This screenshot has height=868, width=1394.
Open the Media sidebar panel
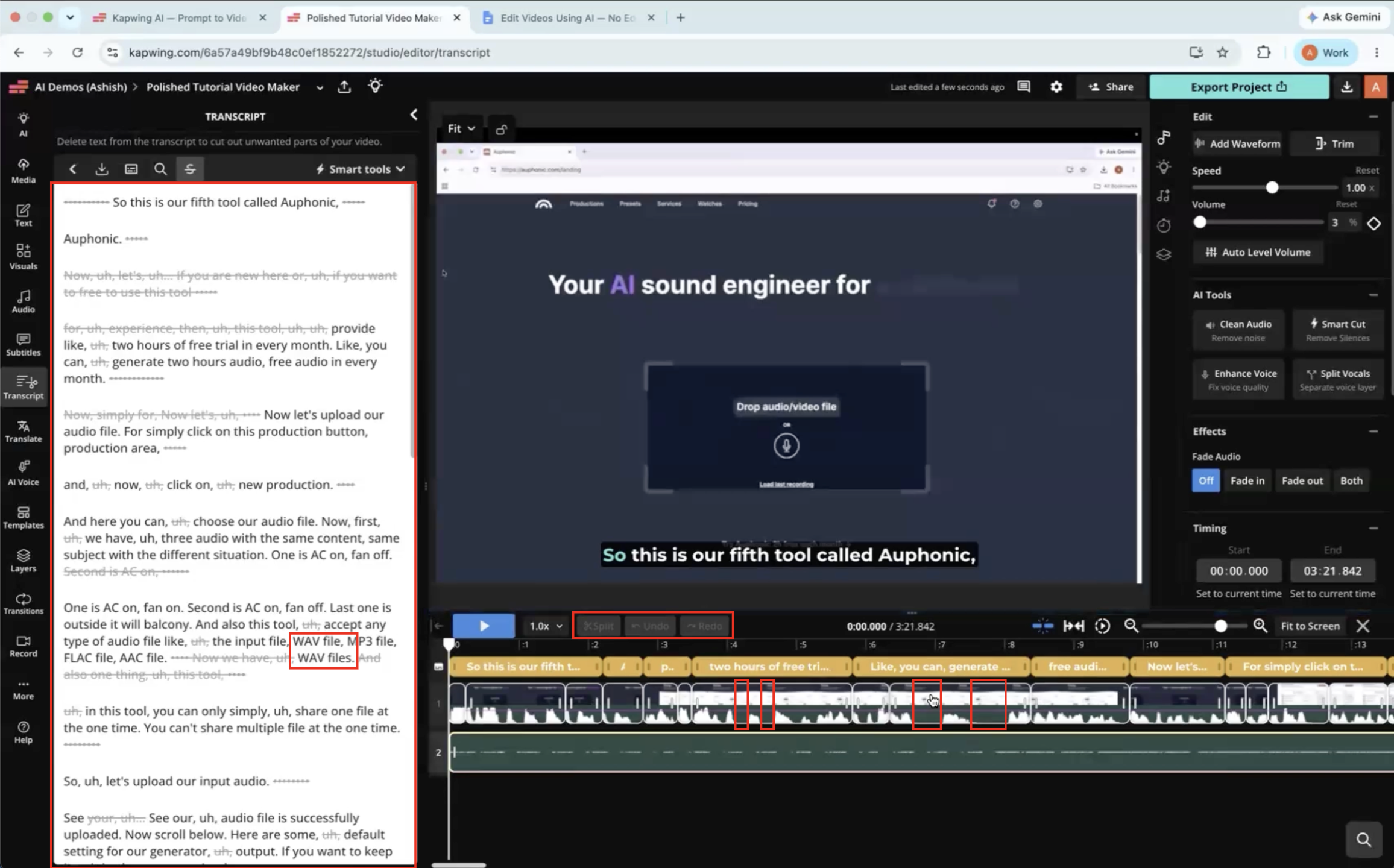click(23, 171)
